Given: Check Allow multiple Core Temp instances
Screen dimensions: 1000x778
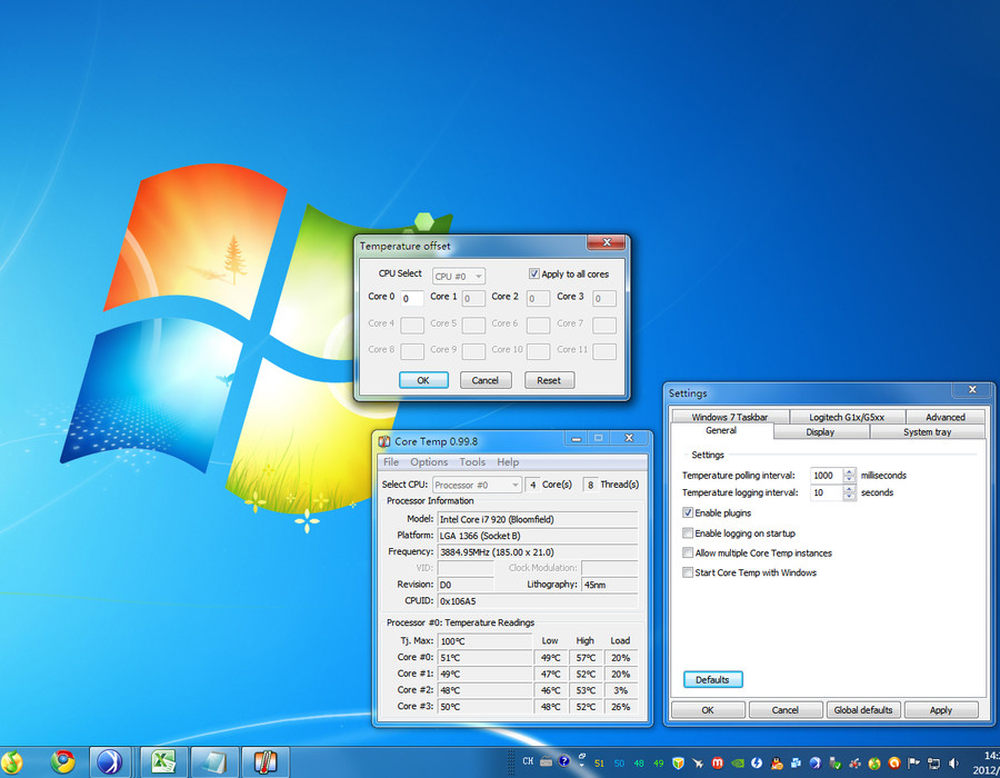Looking at the screenshot, I should 688,552.
